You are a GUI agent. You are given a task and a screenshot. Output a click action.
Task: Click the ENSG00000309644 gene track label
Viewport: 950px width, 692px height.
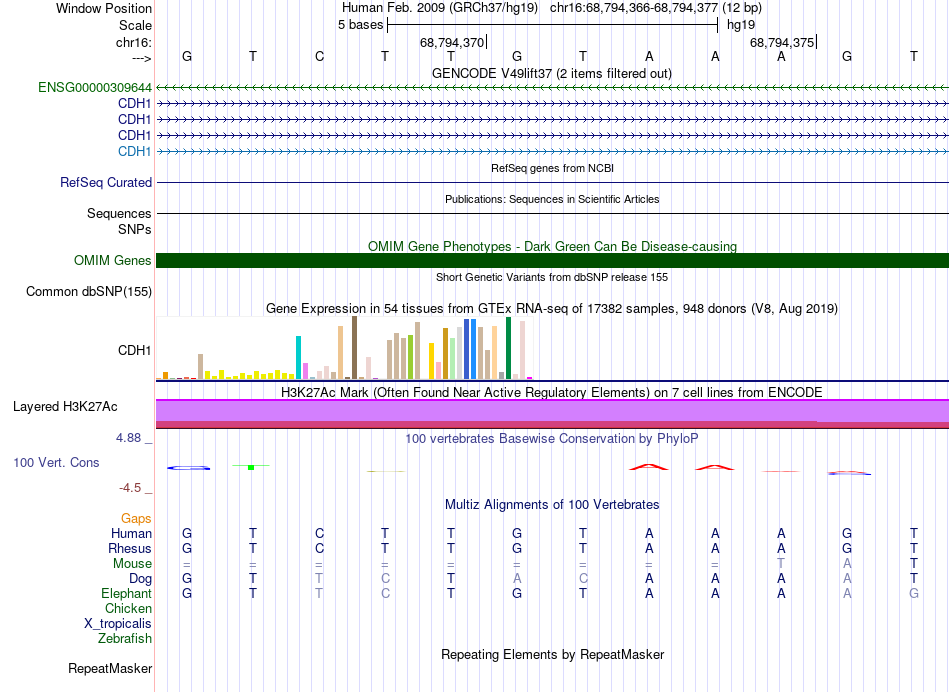coord(95,88)
